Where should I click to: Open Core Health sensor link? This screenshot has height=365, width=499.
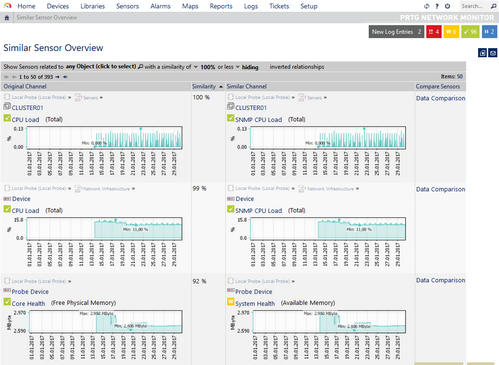pos(28,304)
